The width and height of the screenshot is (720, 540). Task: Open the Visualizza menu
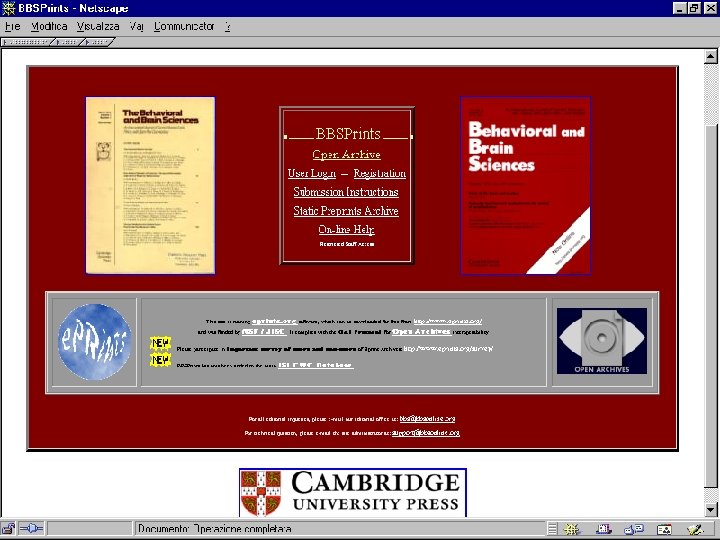pos(98,27)
